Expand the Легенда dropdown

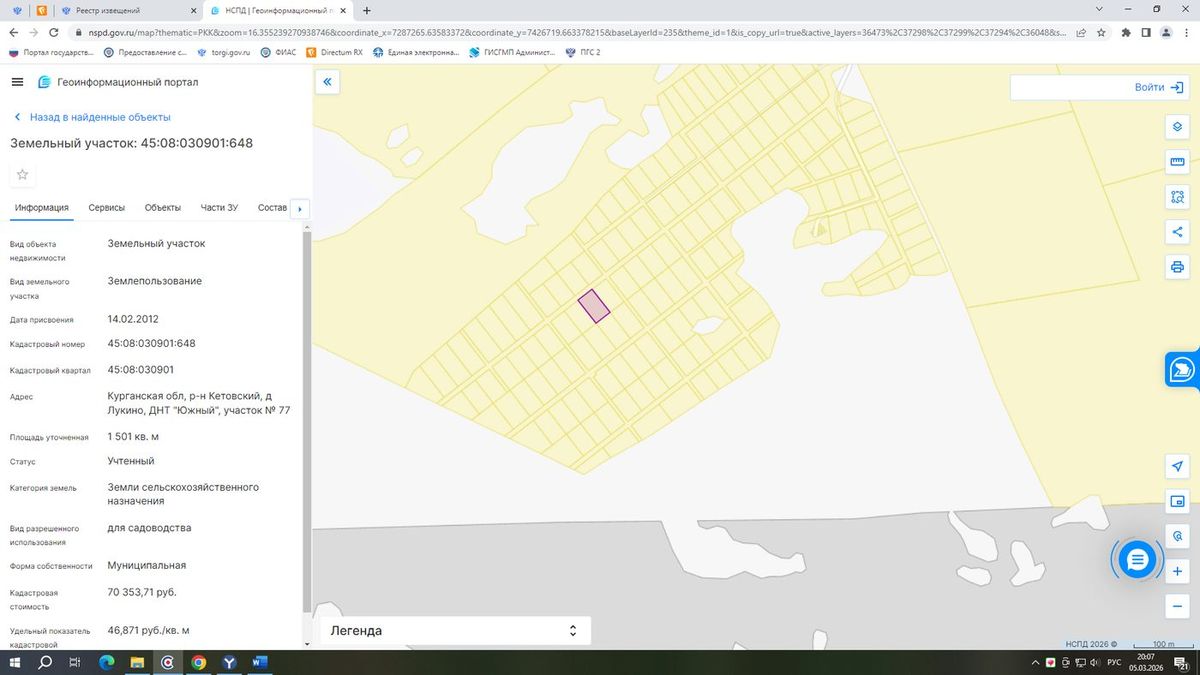pyautogui.click(x=455, y=631)
